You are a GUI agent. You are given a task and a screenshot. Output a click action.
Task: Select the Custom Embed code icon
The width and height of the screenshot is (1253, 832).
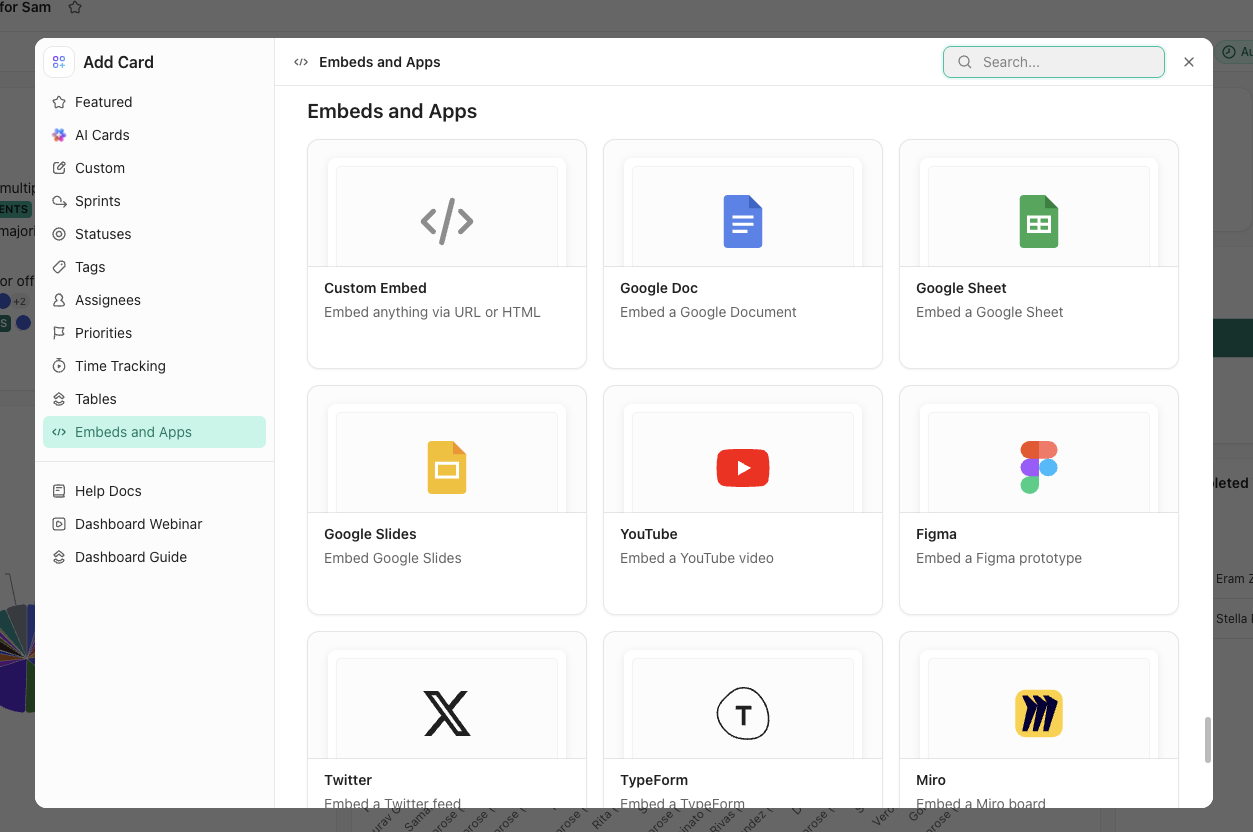(447, 221)
